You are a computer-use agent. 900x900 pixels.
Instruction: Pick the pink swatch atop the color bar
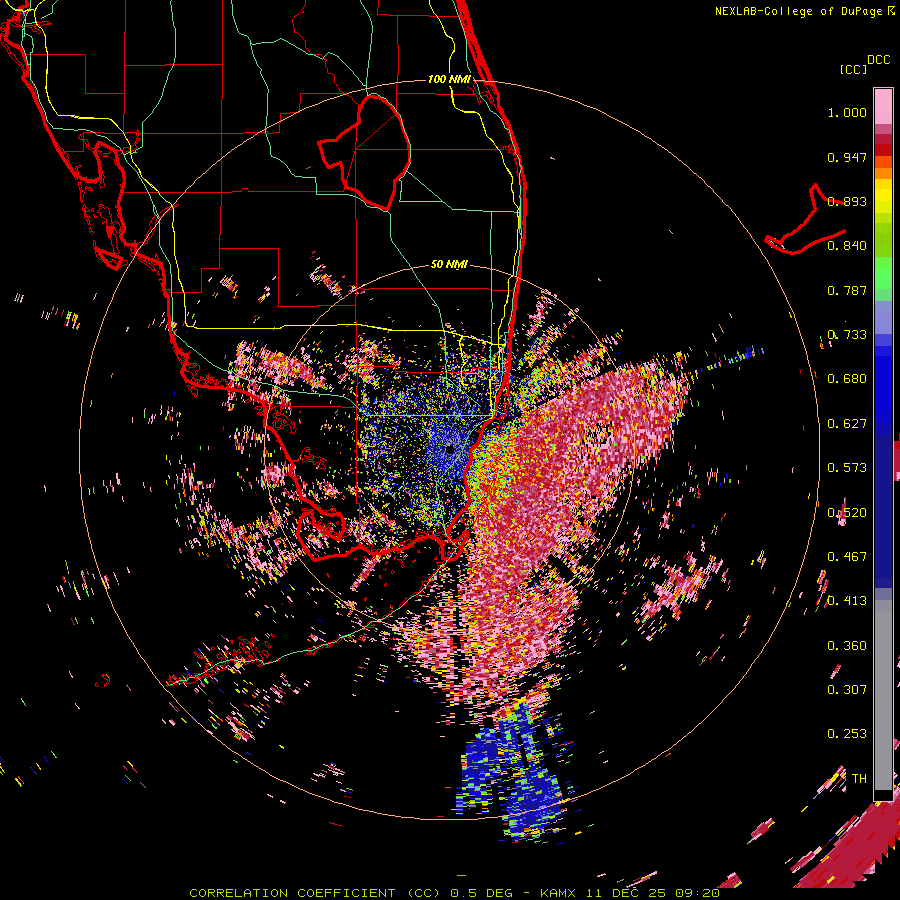[883, 106]
